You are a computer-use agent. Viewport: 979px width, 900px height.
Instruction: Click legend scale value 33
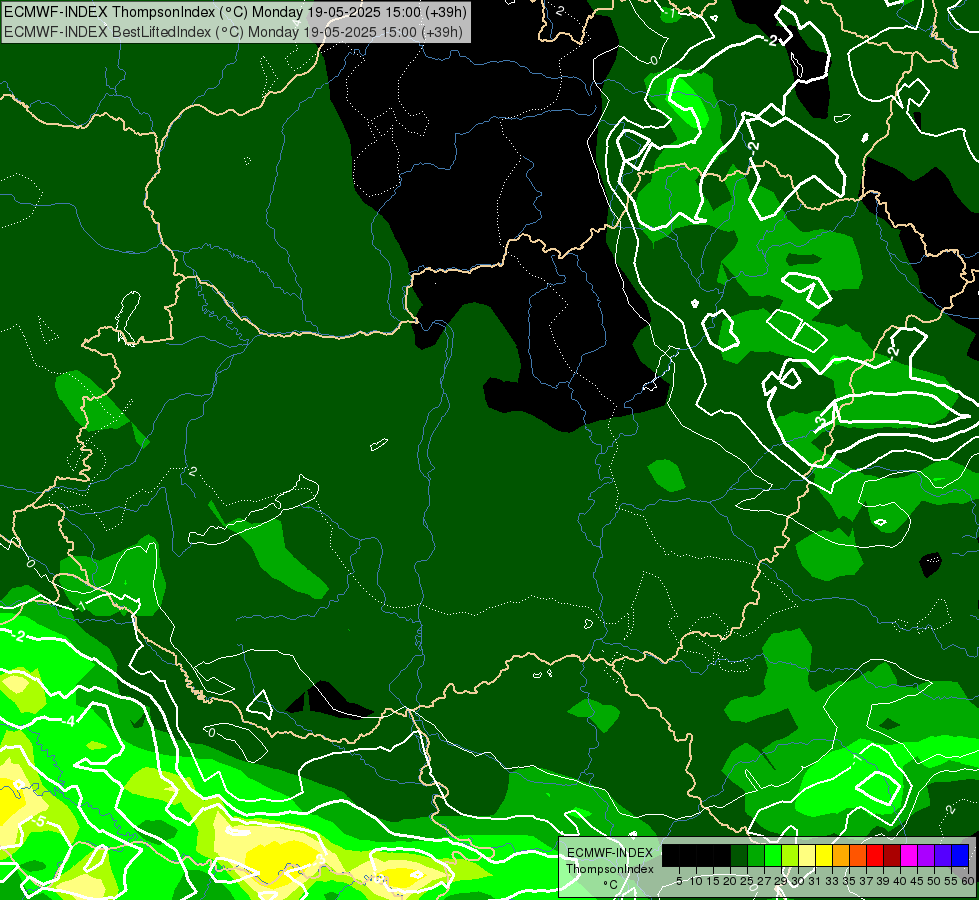click(832, 881)
